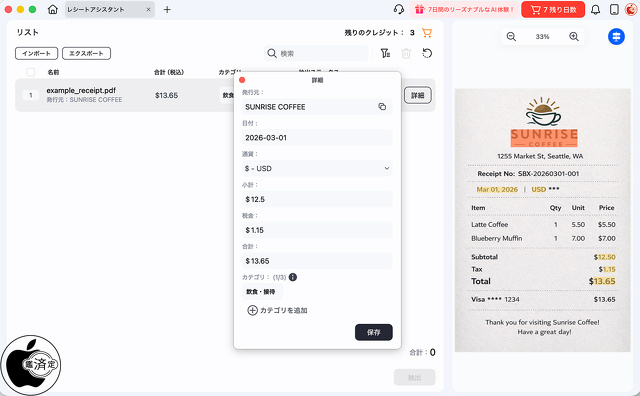Open a new tab with plus icon
Viewport: 640px width, 396px height.
167,9
